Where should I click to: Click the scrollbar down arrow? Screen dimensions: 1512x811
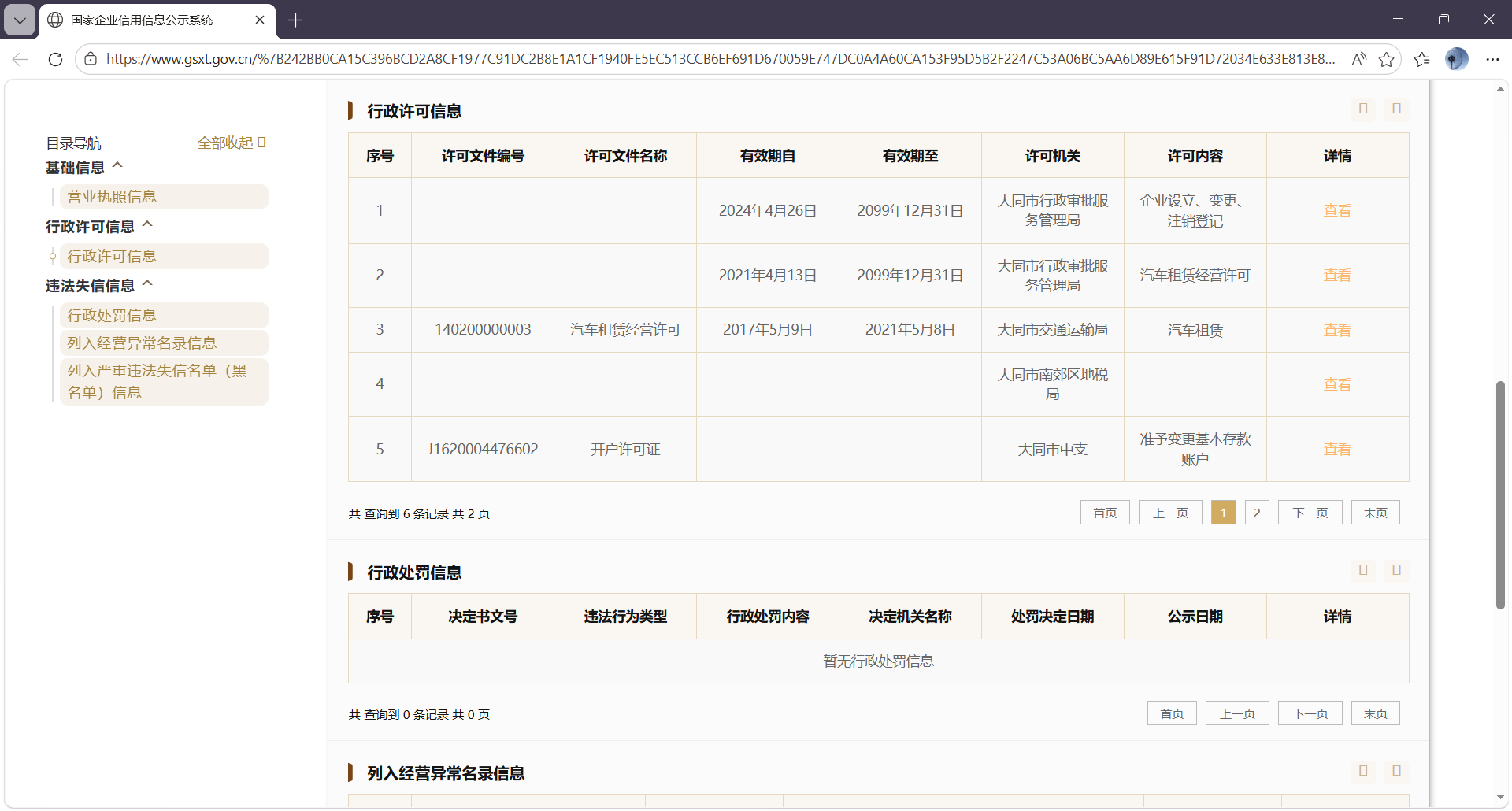click(1500, 798)
